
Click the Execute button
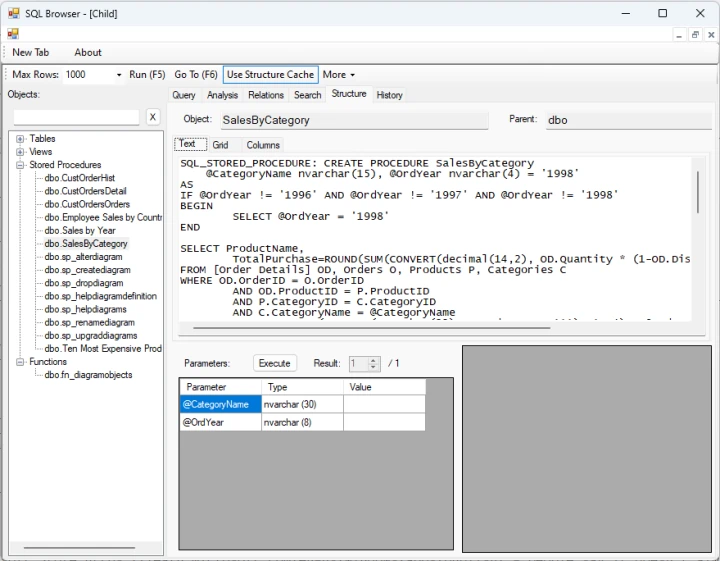tap(275, 363)
